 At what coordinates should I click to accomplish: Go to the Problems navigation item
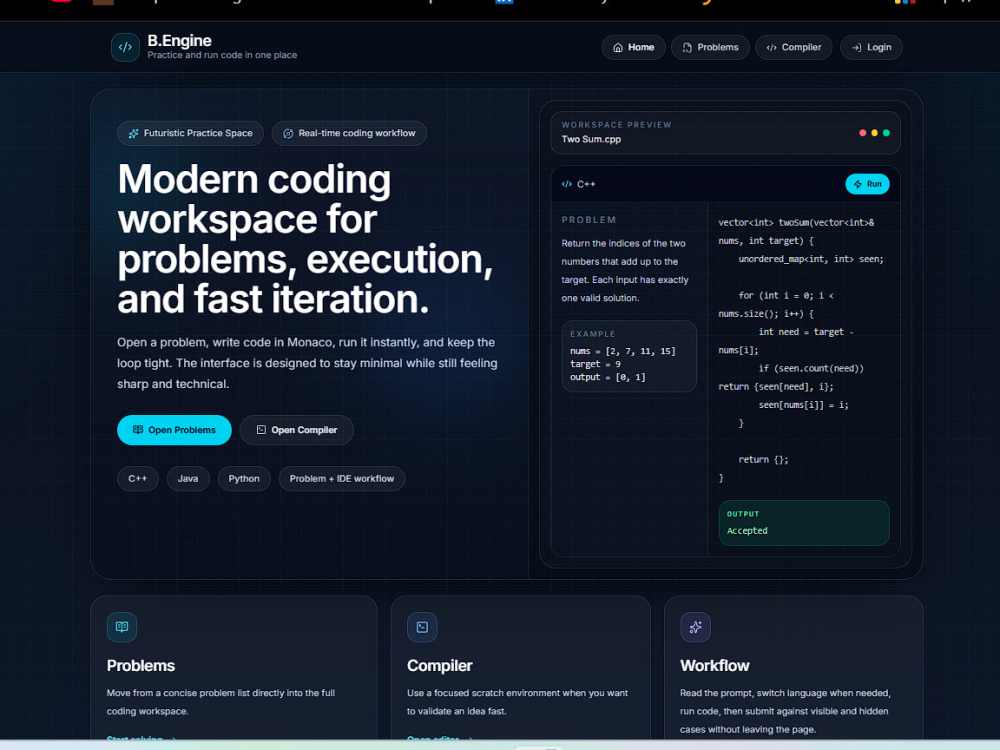pyautogui.click(x=710, y=47)
